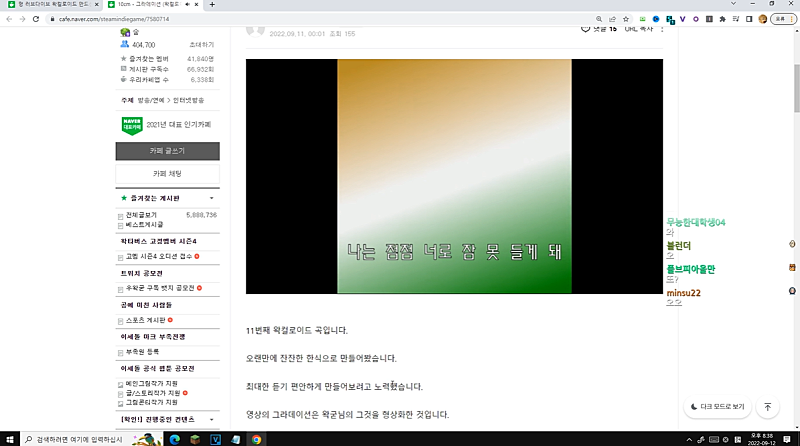800x446 pixels.
Task: Open Microsoft Edge from the taskbar
Action: point(174,439)
